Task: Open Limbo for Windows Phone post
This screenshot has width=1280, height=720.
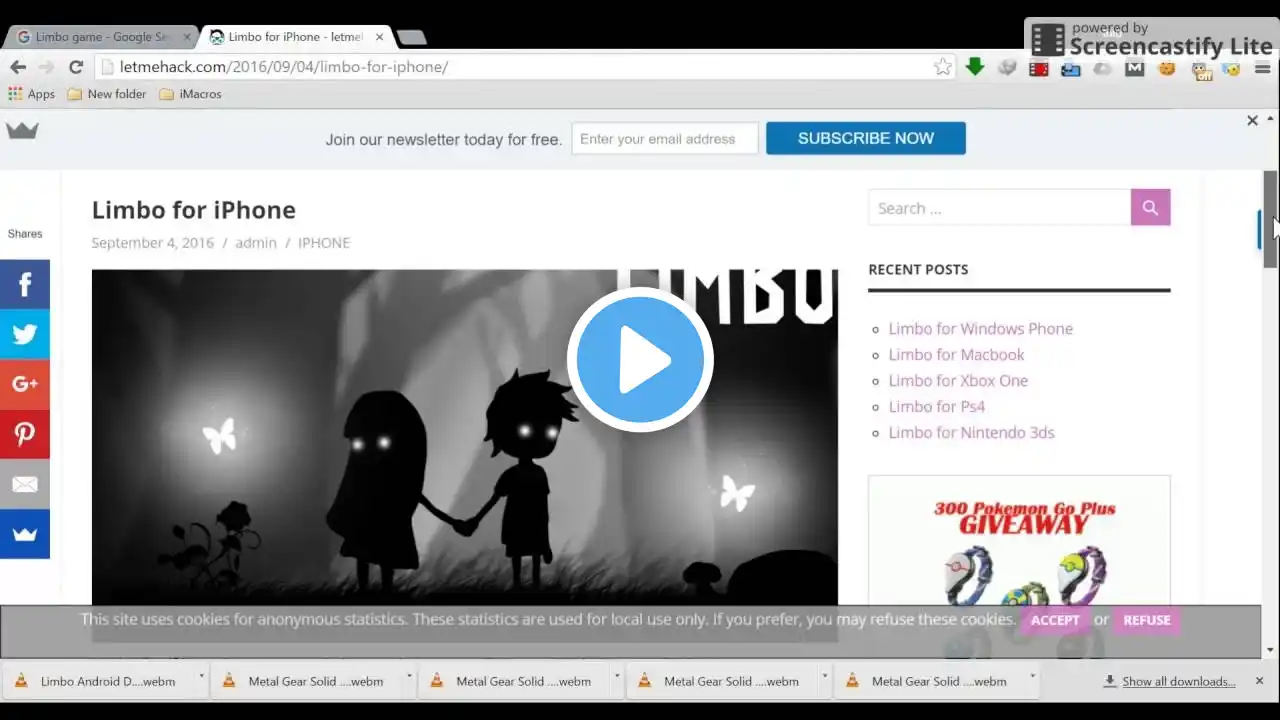Action: click(x=980, y=328)
